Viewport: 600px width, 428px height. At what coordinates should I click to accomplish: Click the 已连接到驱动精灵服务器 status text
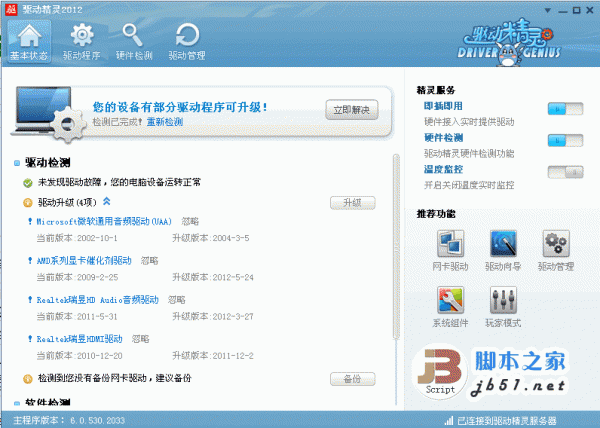click(507, 421)
